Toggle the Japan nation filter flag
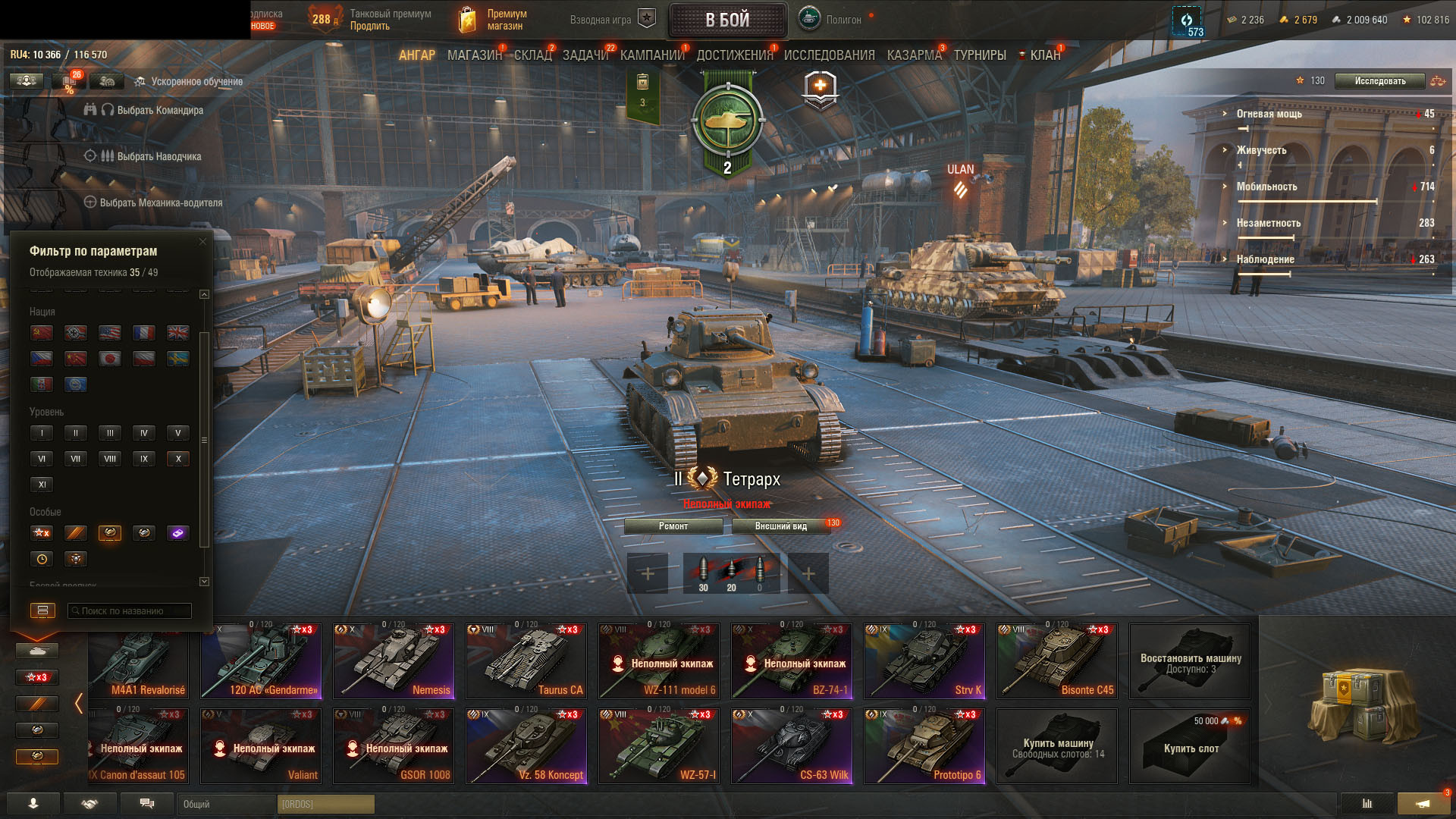The image size is (1456, 819). [x=110, y=359]
